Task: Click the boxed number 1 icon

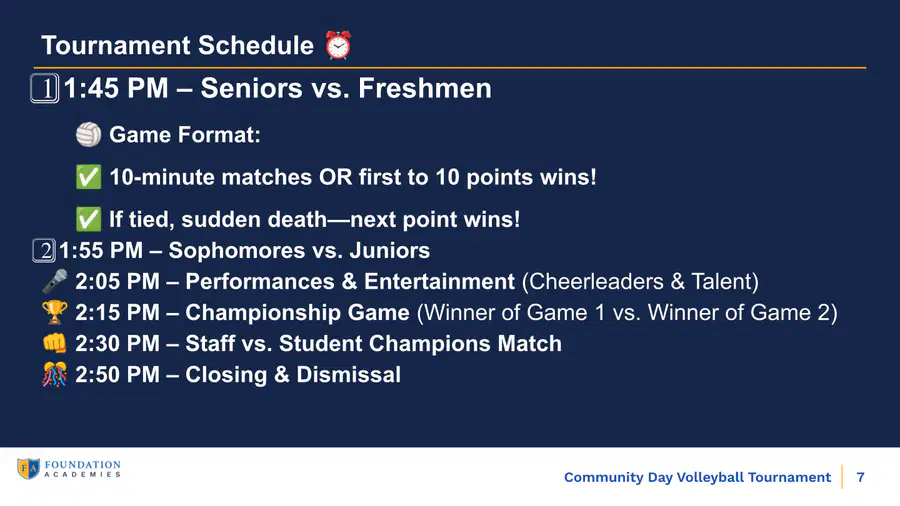Action: point(44,89)
